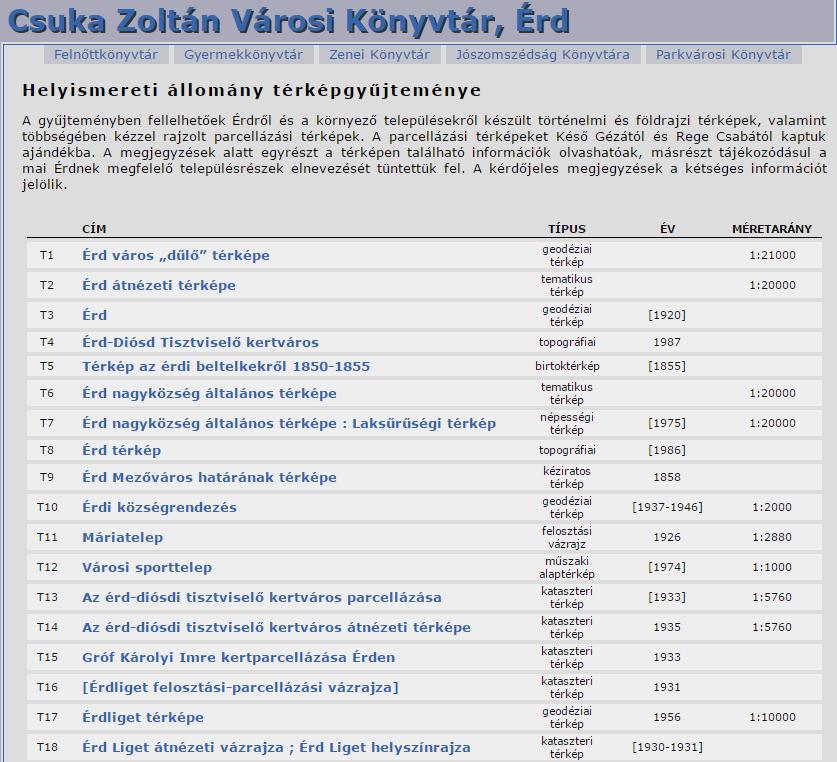Click the Csuka Zoltán Városi Könyvtár header title
This screenshot has width=837, height=762.
pyautogui.click(x=289, y=21)
